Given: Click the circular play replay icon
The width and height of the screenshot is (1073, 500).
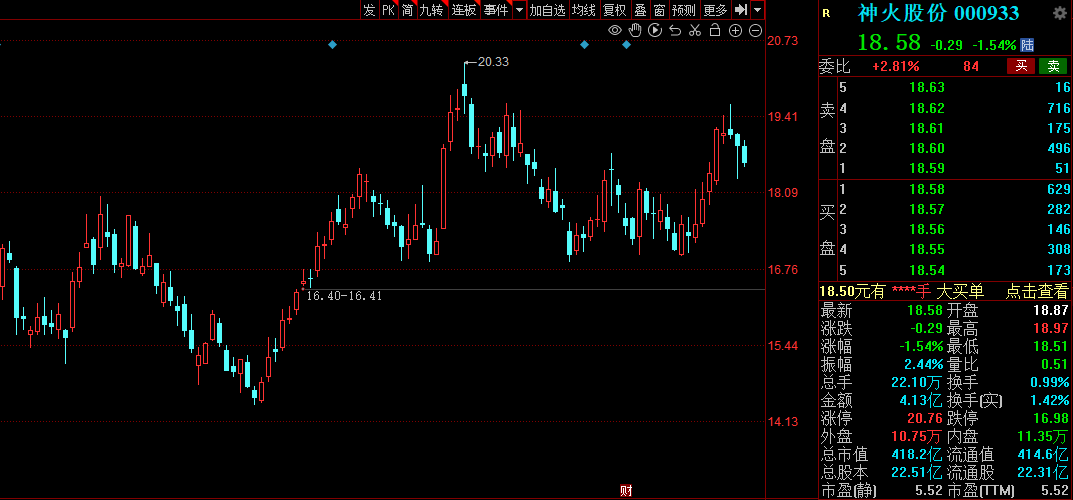Looking at the screenshot, I should [x=656, y=31].
